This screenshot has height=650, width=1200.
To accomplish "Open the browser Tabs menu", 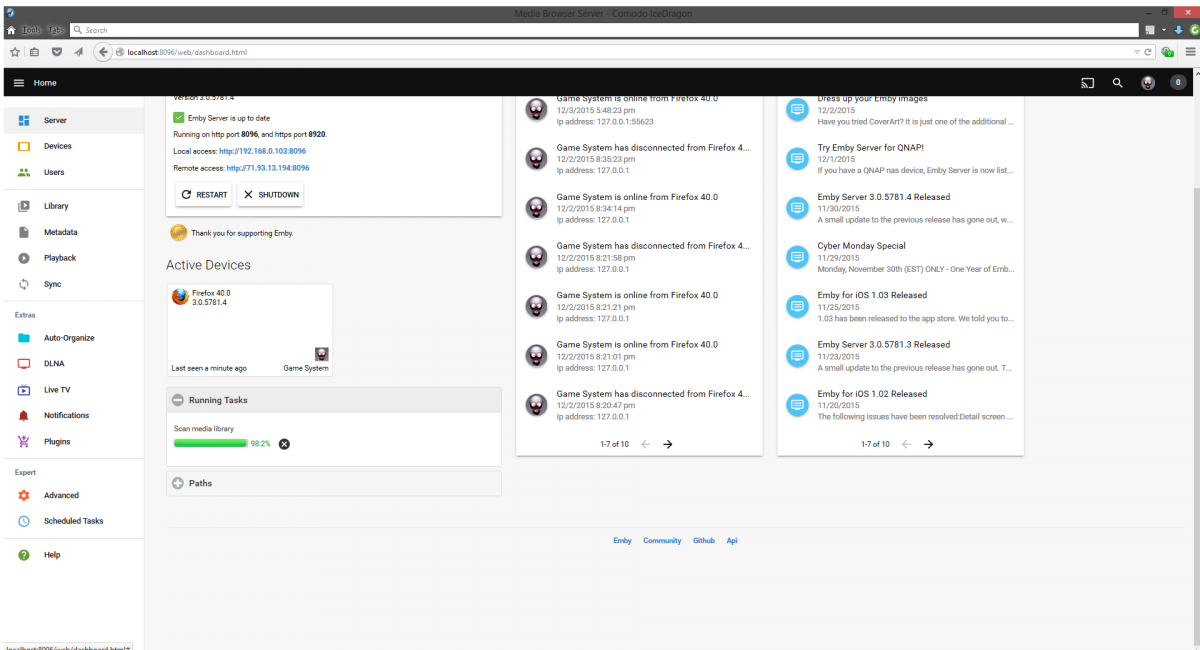I will tap(55, 30).
